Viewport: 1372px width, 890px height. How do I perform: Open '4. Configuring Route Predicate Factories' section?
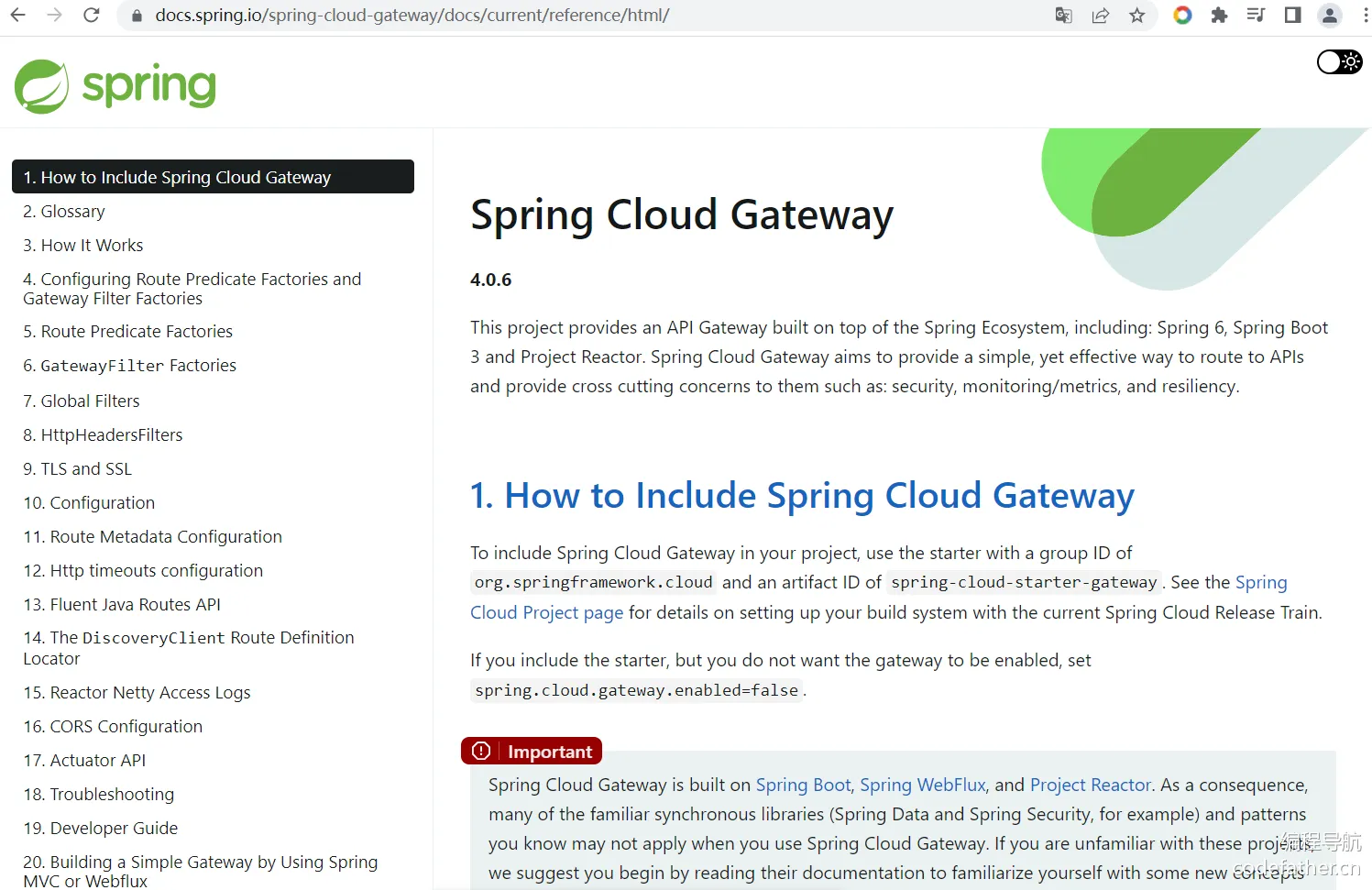[192, 289]
